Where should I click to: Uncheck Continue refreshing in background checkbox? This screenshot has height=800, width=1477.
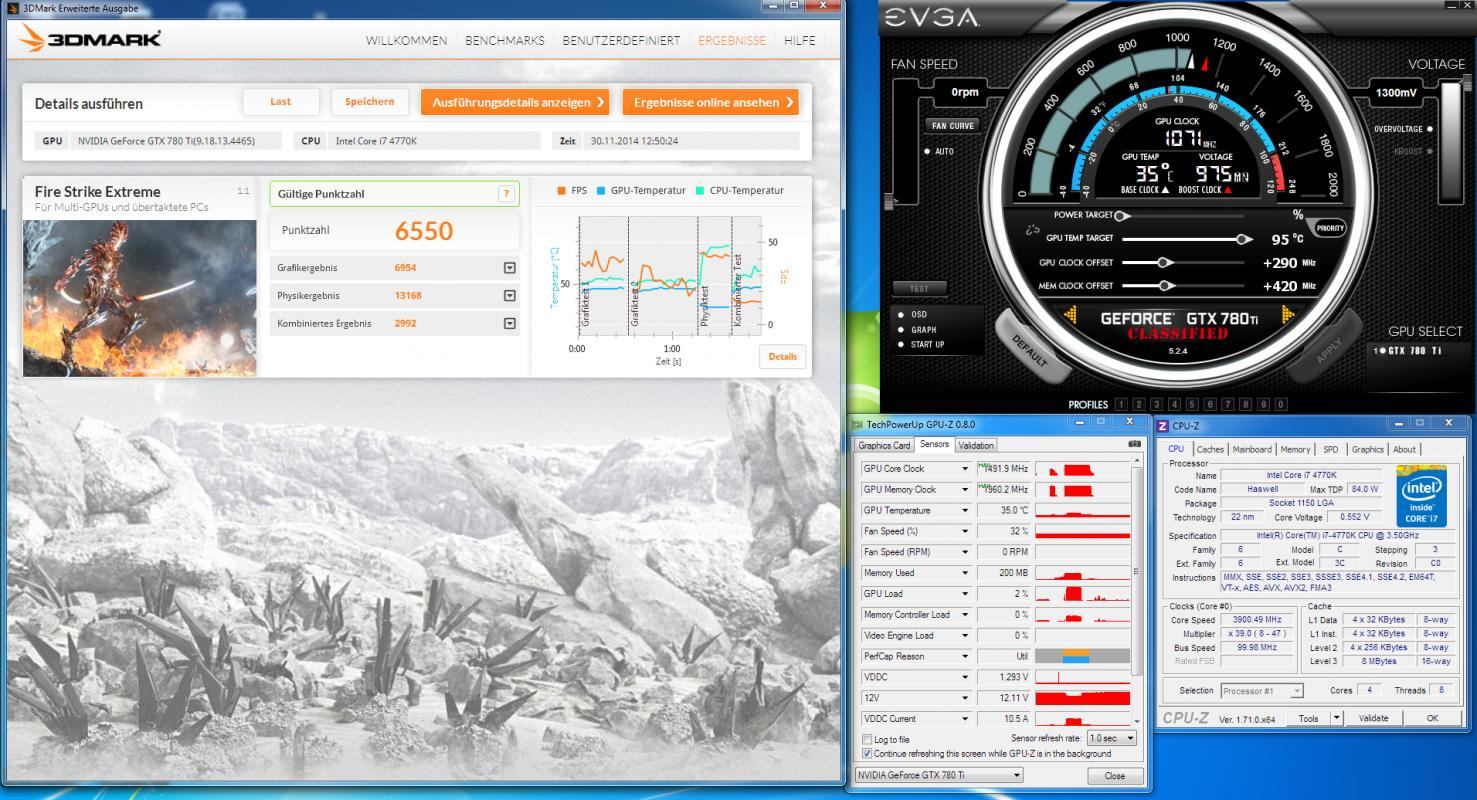click(866, 753)
